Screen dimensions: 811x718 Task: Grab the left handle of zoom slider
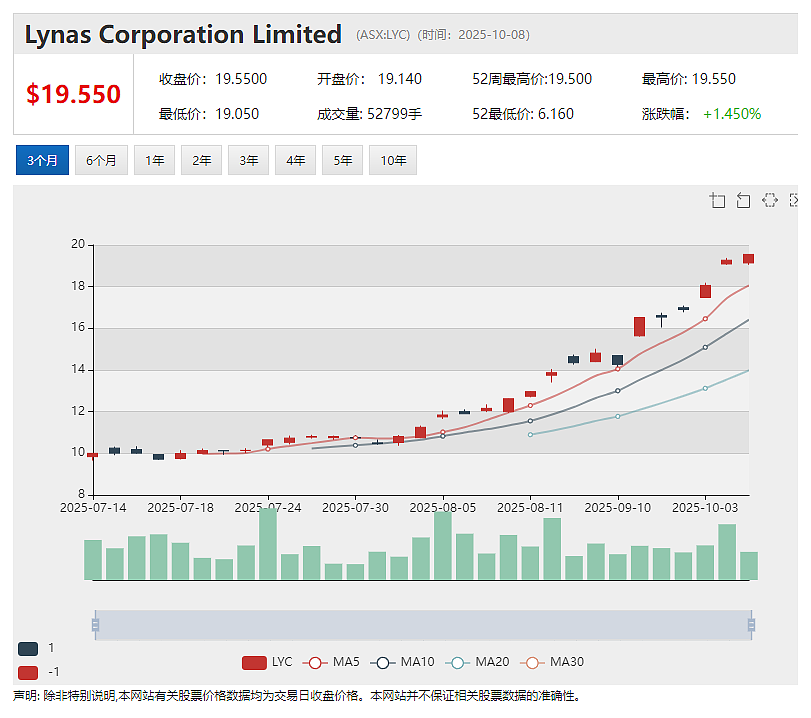click(95, 625)
